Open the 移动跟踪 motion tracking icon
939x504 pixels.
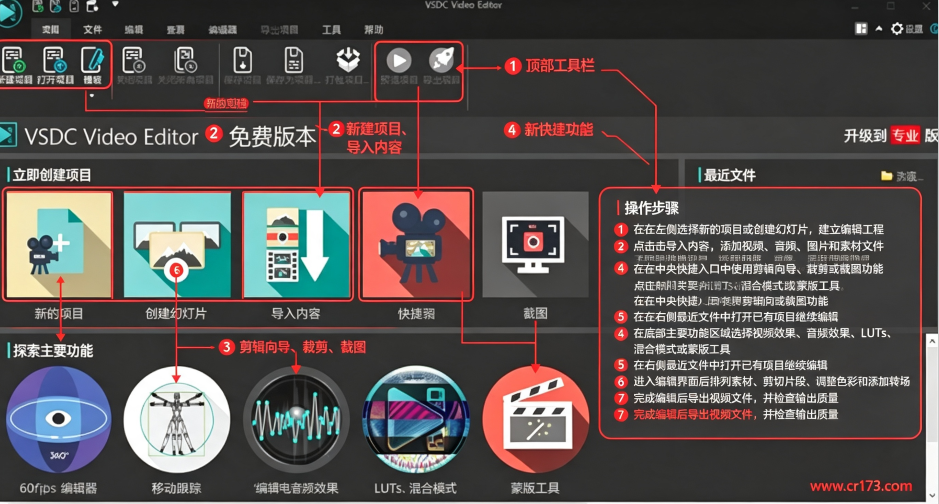(177, 420)
